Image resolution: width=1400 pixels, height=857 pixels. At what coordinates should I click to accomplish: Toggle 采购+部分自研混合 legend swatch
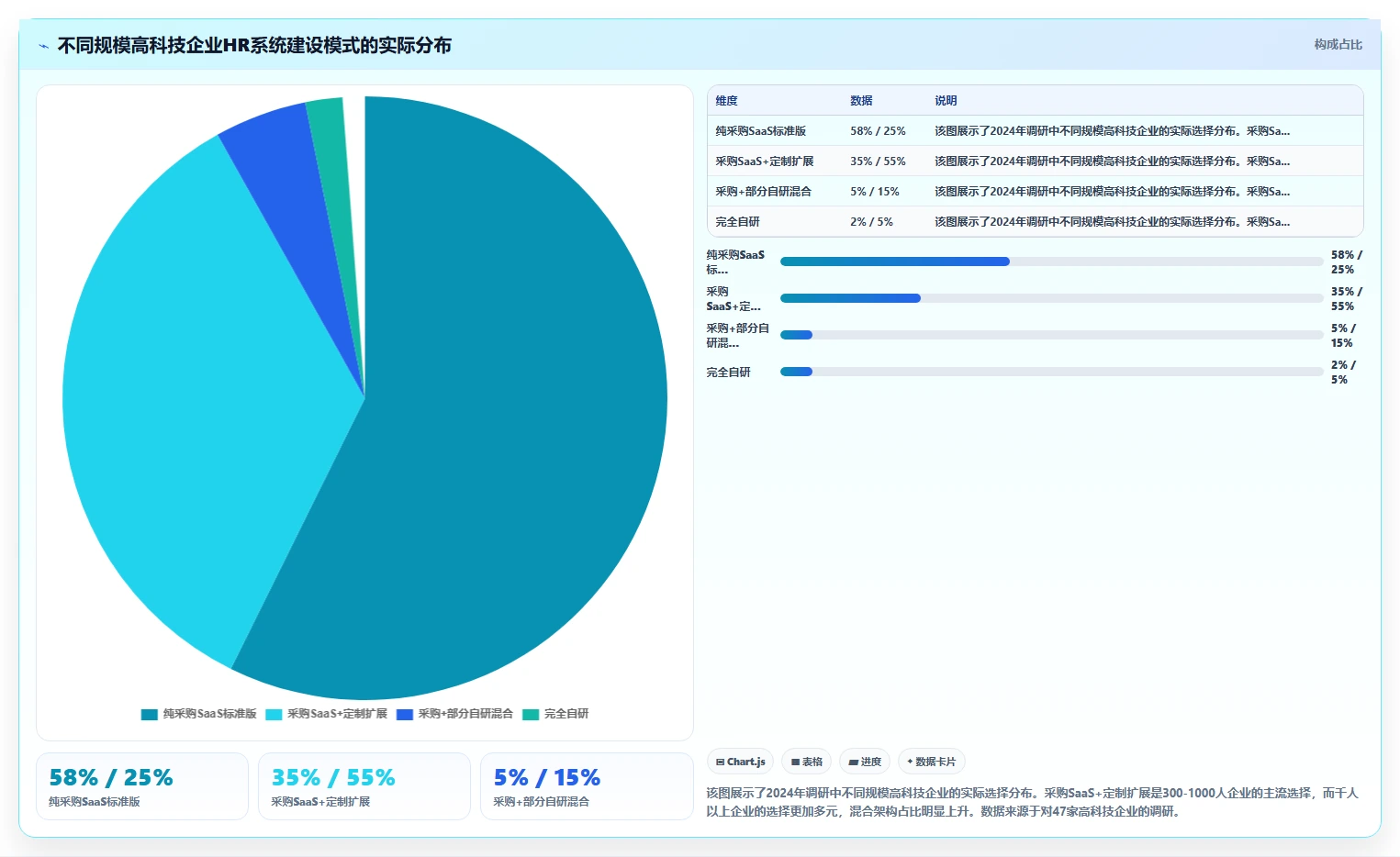[x=405, y=714]
